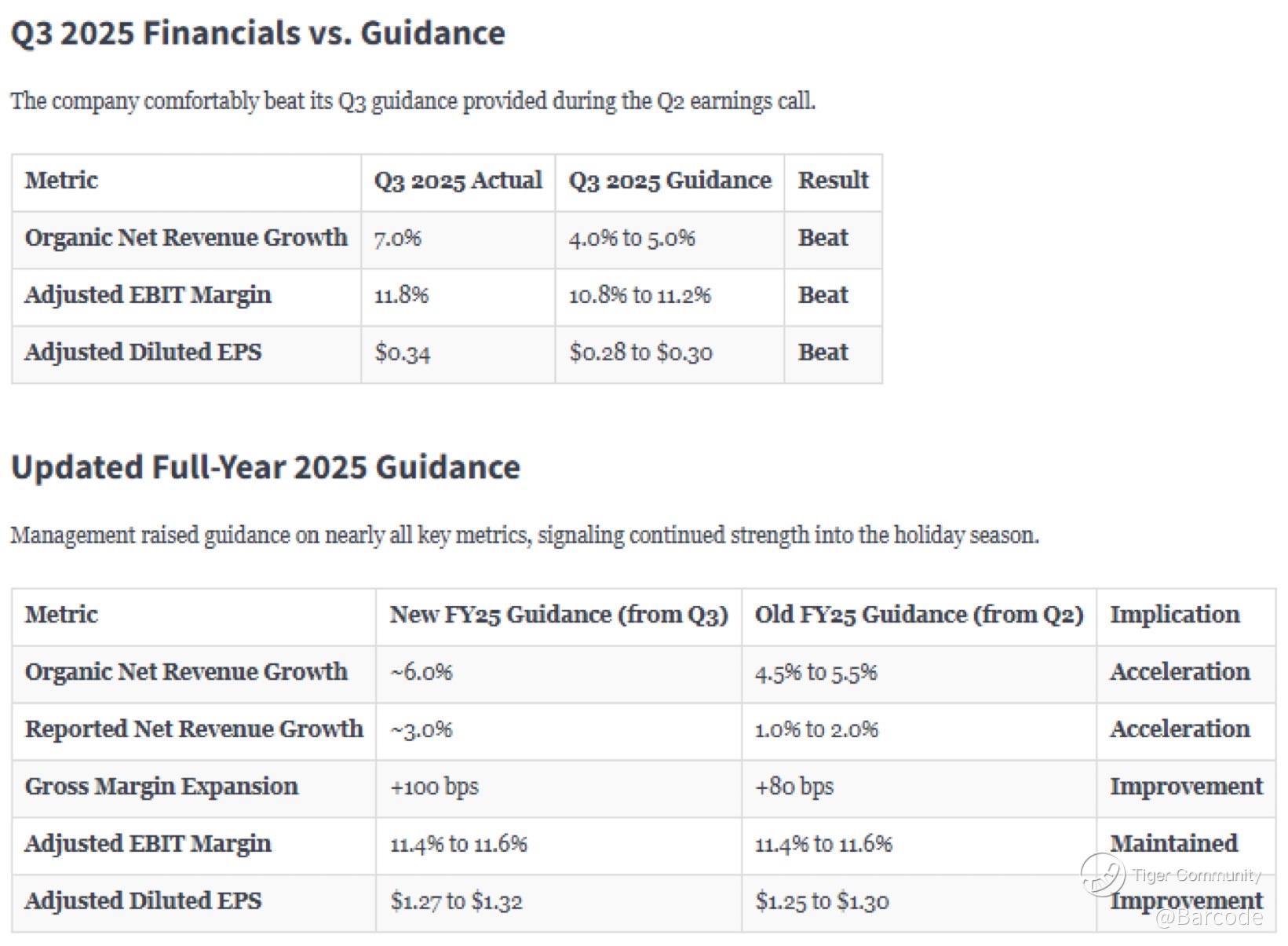Screen dimensions: 1288x946
Task: Click the "Q3 2025 Financials vs. Guidance" heading
Action: pos(258,33)
